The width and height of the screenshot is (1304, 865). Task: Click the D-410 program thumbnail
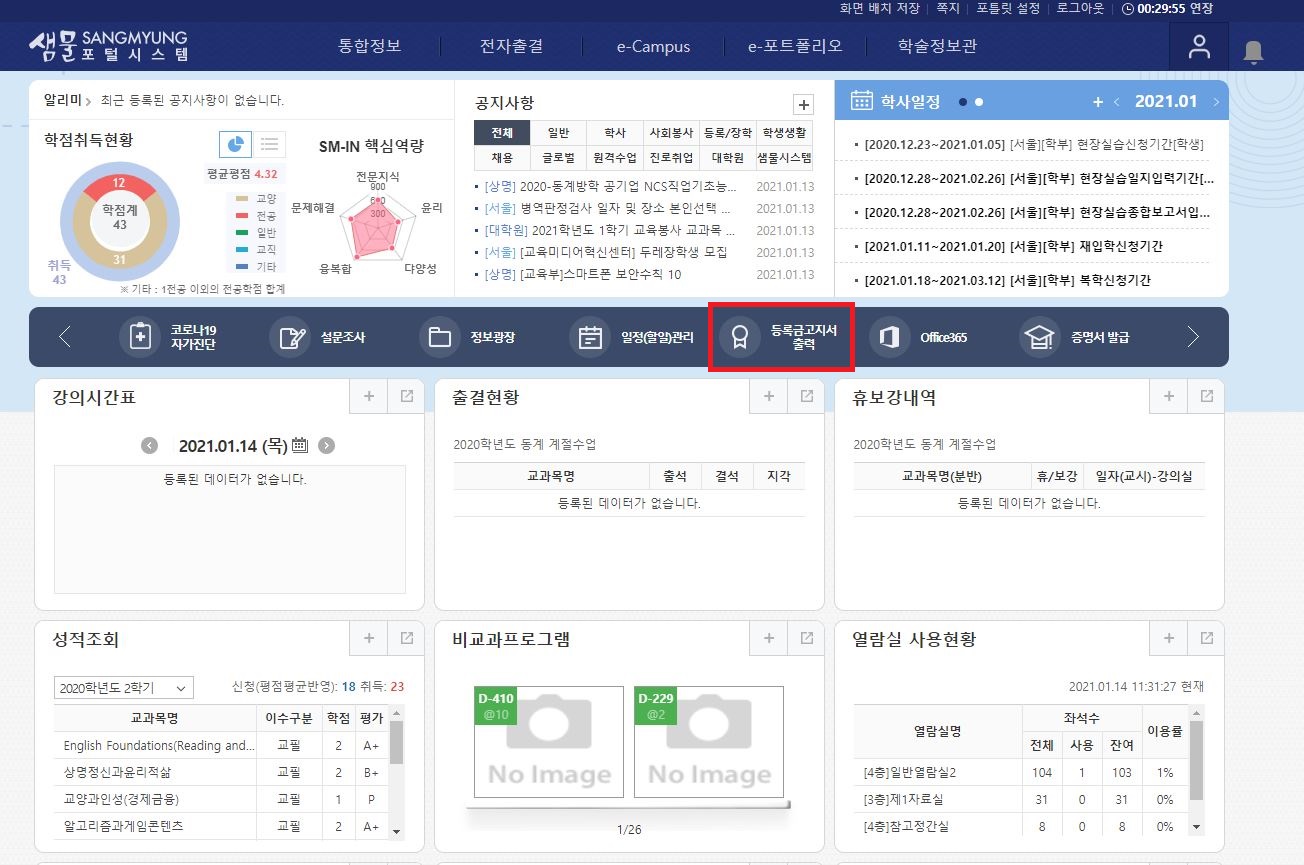click(548, 741)
